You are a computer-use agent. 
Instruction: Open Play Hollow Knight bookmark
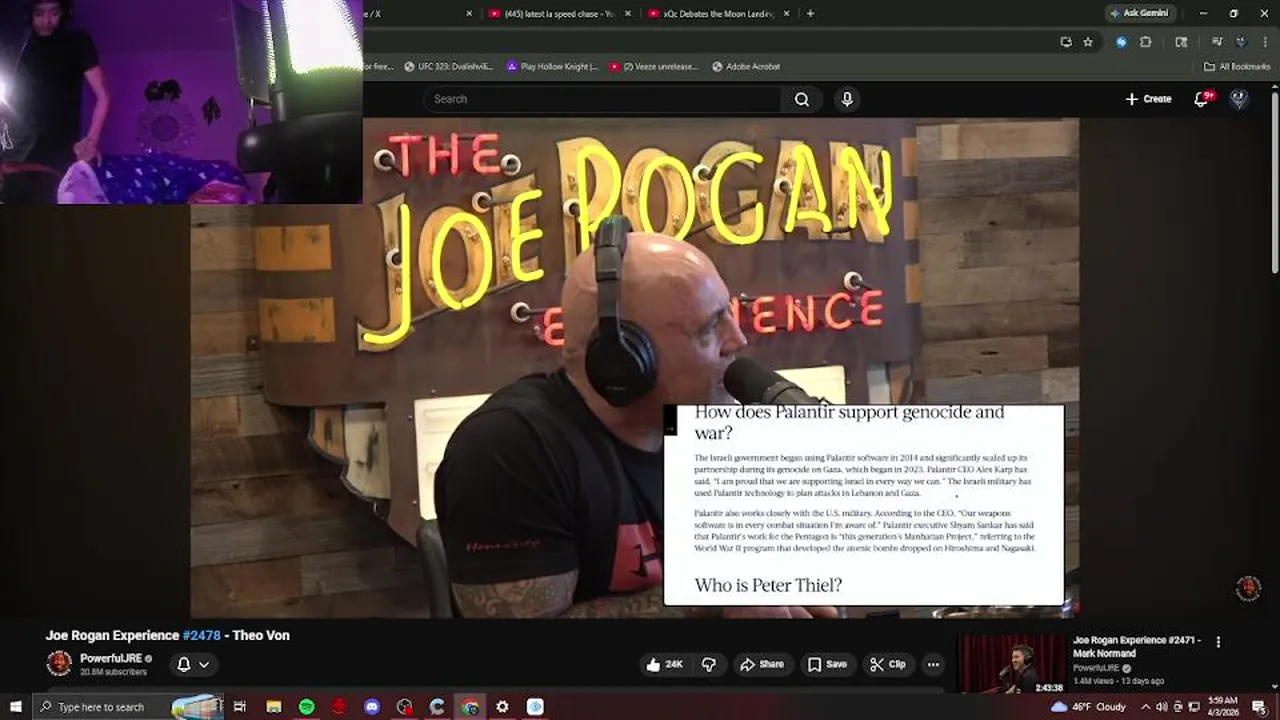click(x=552, y=67)
